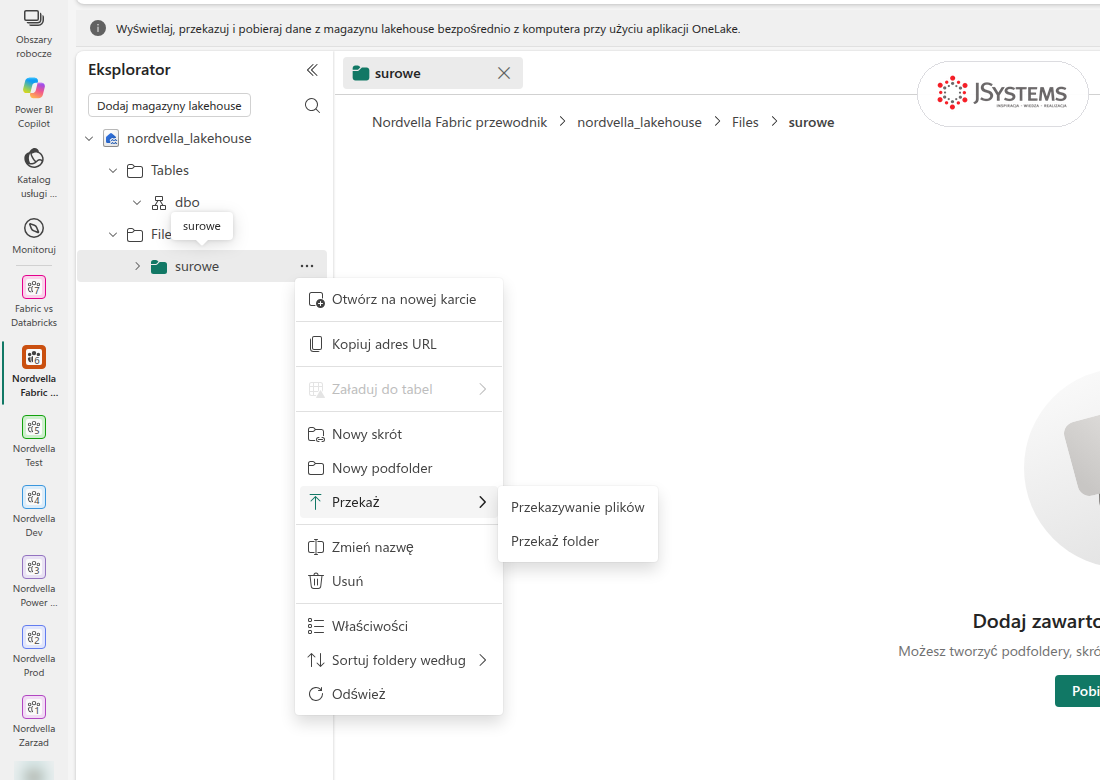Select the surowe tab

pos(432,73)
